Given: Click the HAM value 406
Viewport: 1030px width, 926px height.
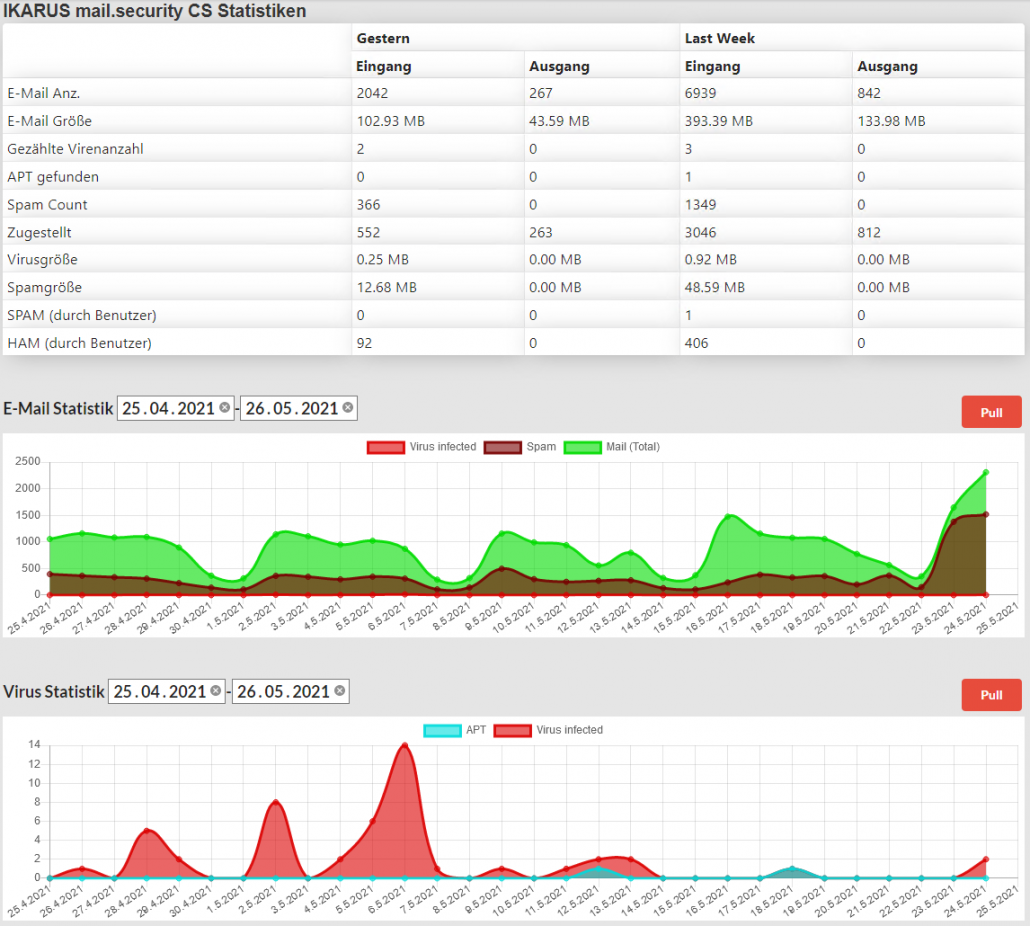Looking at the screenshot, I should (x=696, y=343).
